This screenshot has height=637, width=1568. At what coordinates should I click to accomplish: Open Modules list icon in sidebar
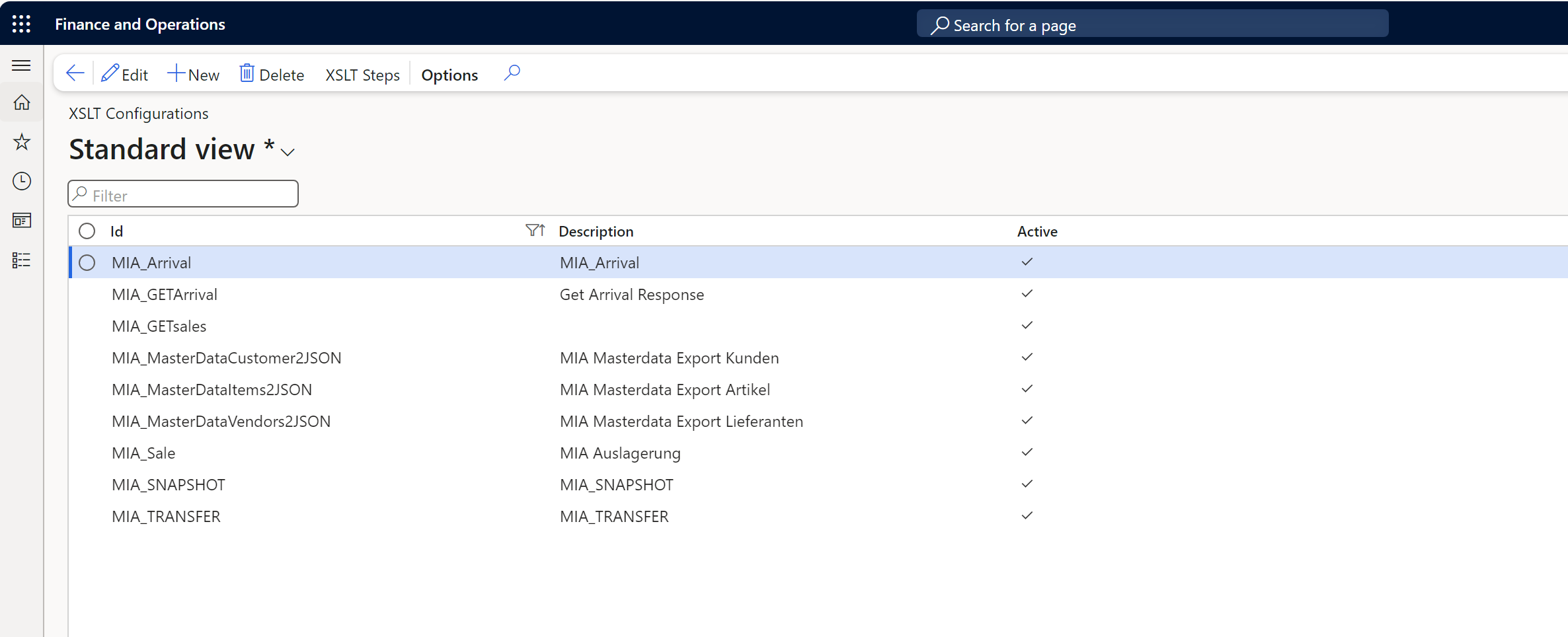(21, 260)
